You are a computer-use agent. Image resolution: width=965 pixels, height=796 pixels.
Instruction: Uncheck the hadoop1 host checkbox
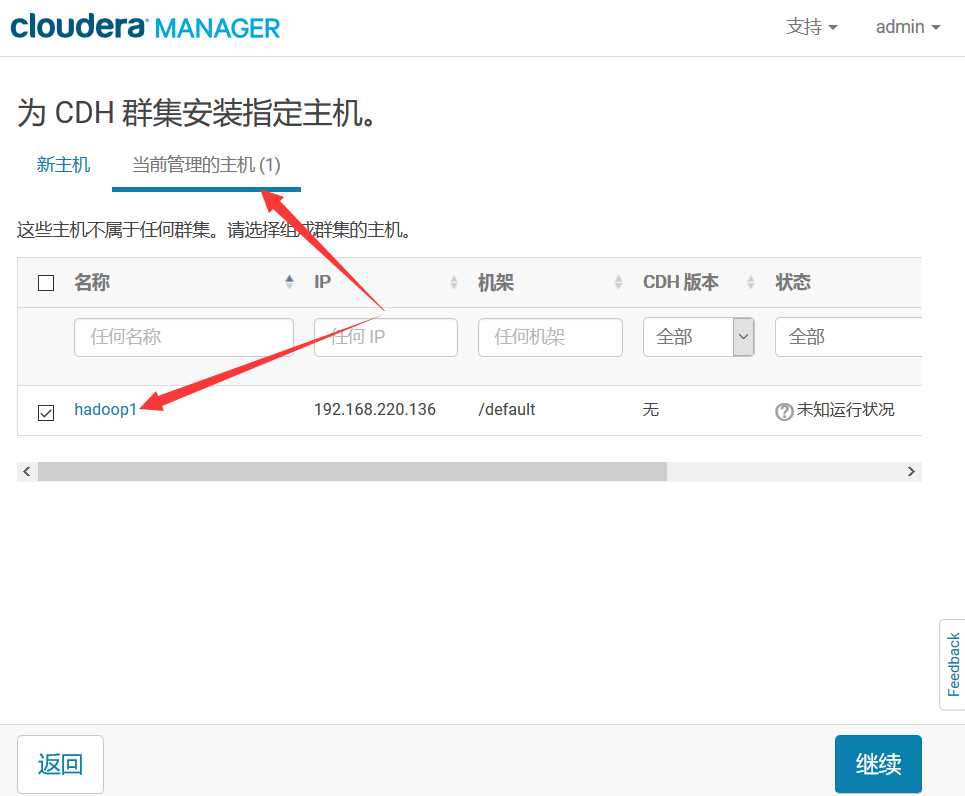46,412
